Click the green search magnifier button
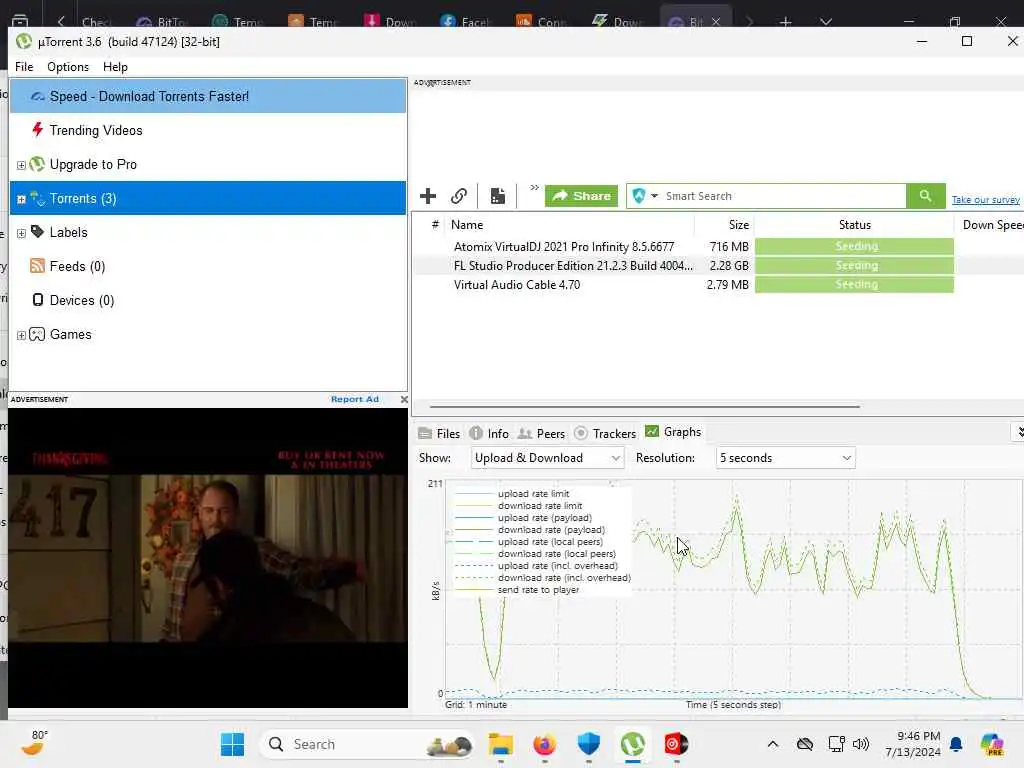Screen dimensions: 1024x768 click(925, 196)
